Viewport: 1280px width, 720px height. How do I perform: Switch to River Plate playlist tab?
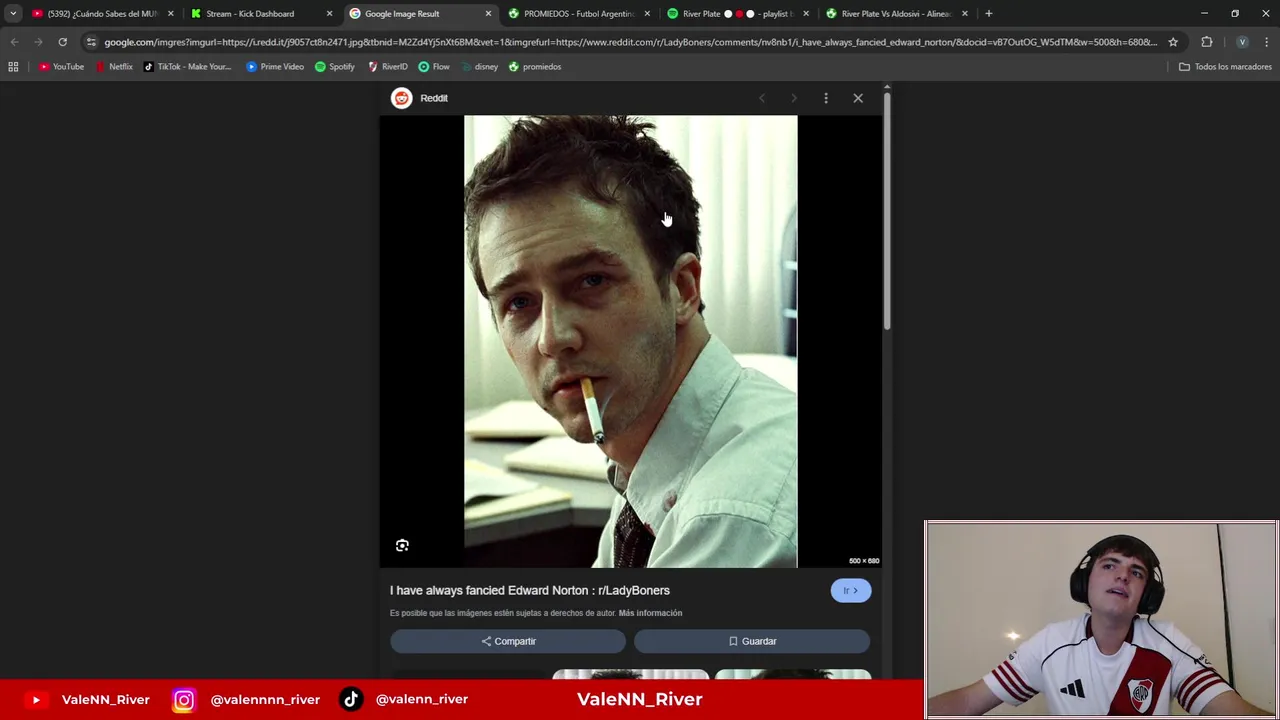[x=737, y=14]
